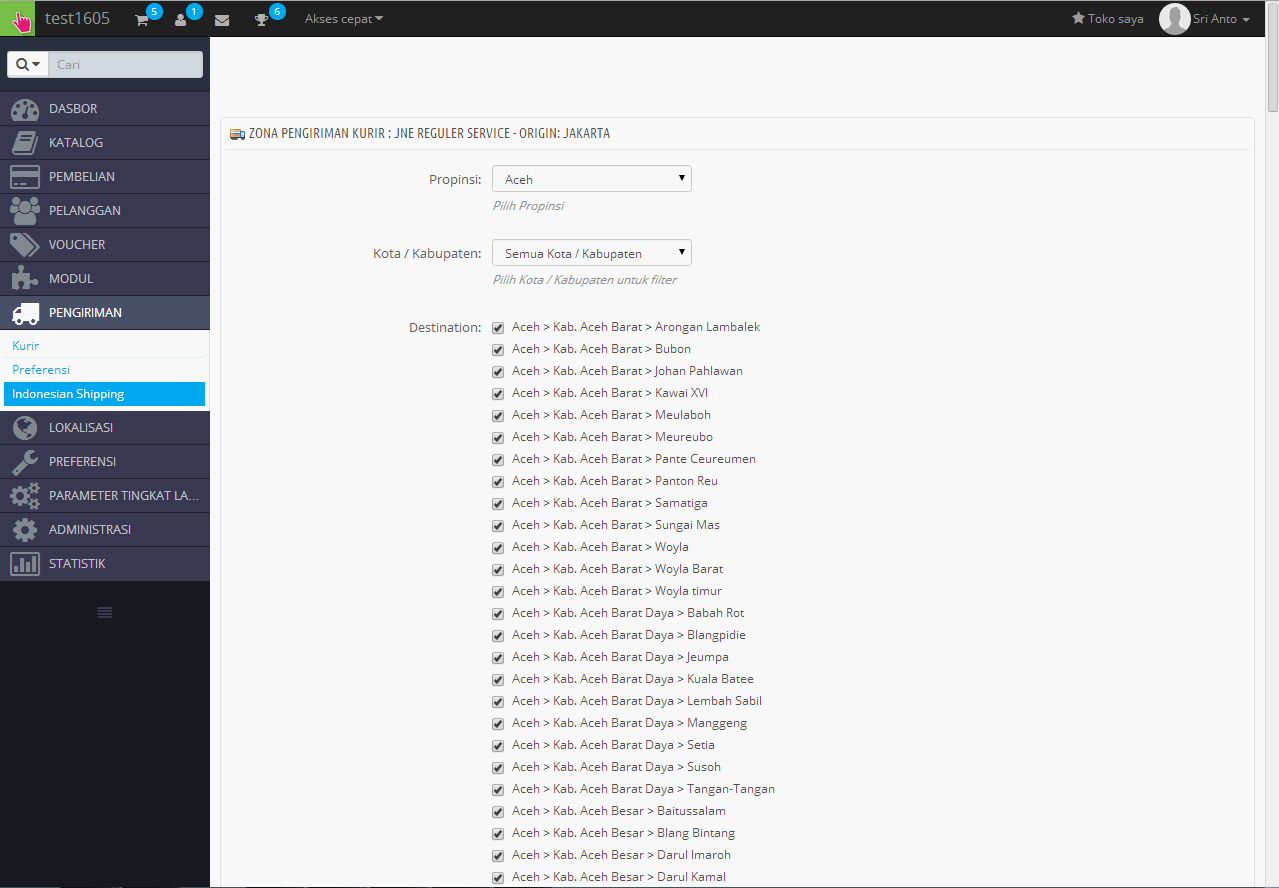Image resolution: width=1279 pixels, height=888 pixels.
Task: Click the PrestaShop hand logo icon
Action: click(x=18, y=18)
